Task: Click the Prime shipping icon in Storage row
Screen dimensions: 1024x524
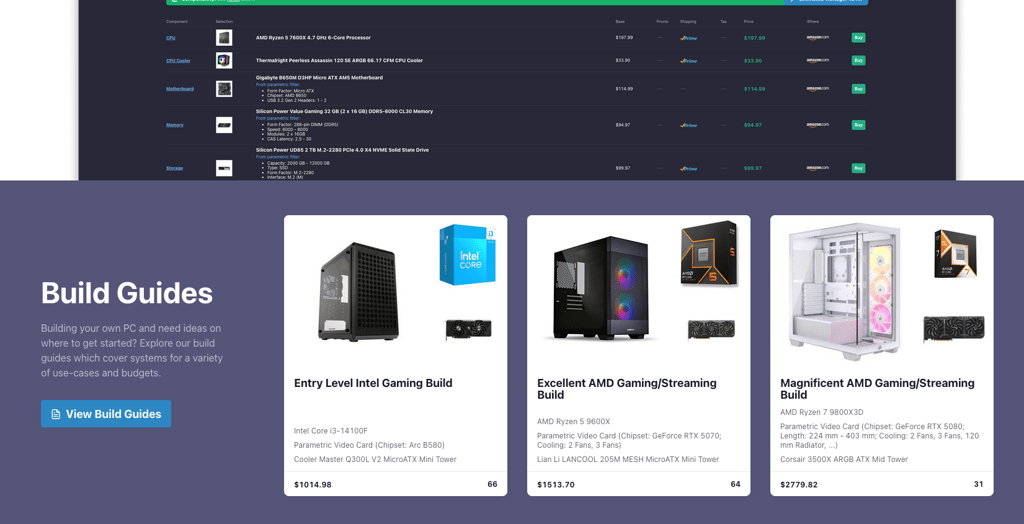Action: (688, 168)
